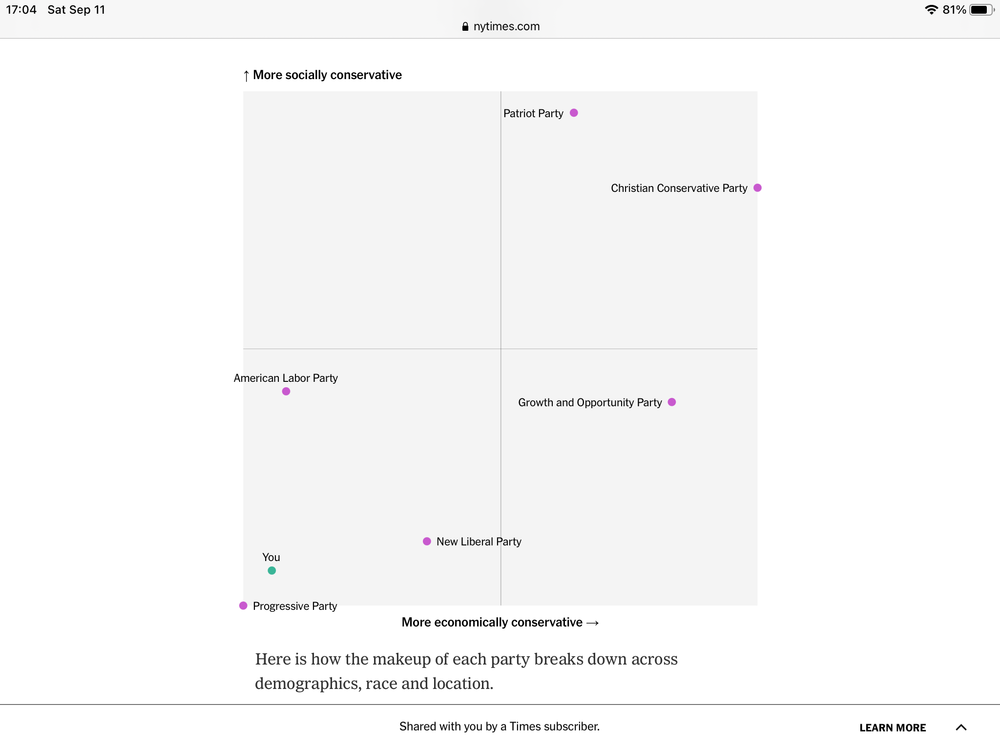Expand the subscriber banner chevron

tap(961, 728)
